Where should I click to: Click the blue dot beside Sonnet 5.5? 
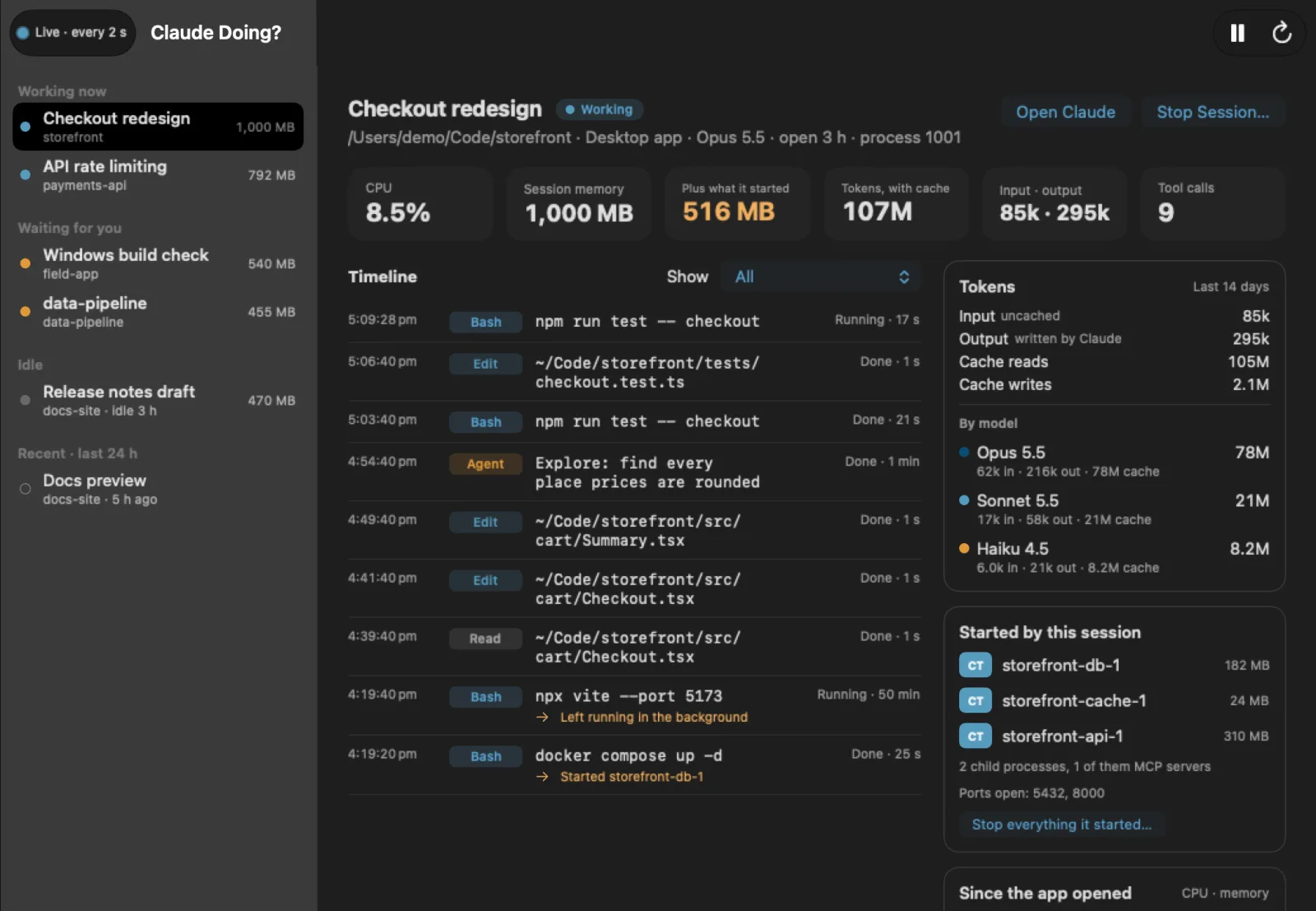pos(964,500)
